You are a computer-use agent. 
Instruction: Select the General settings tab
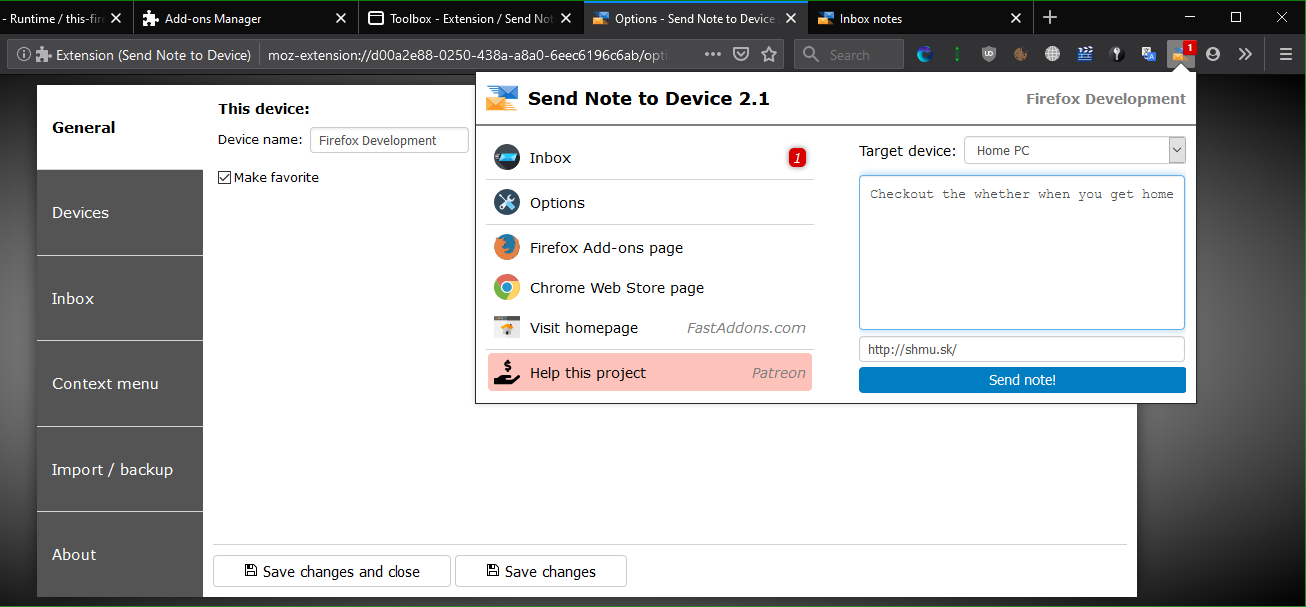tap(120, 127)
